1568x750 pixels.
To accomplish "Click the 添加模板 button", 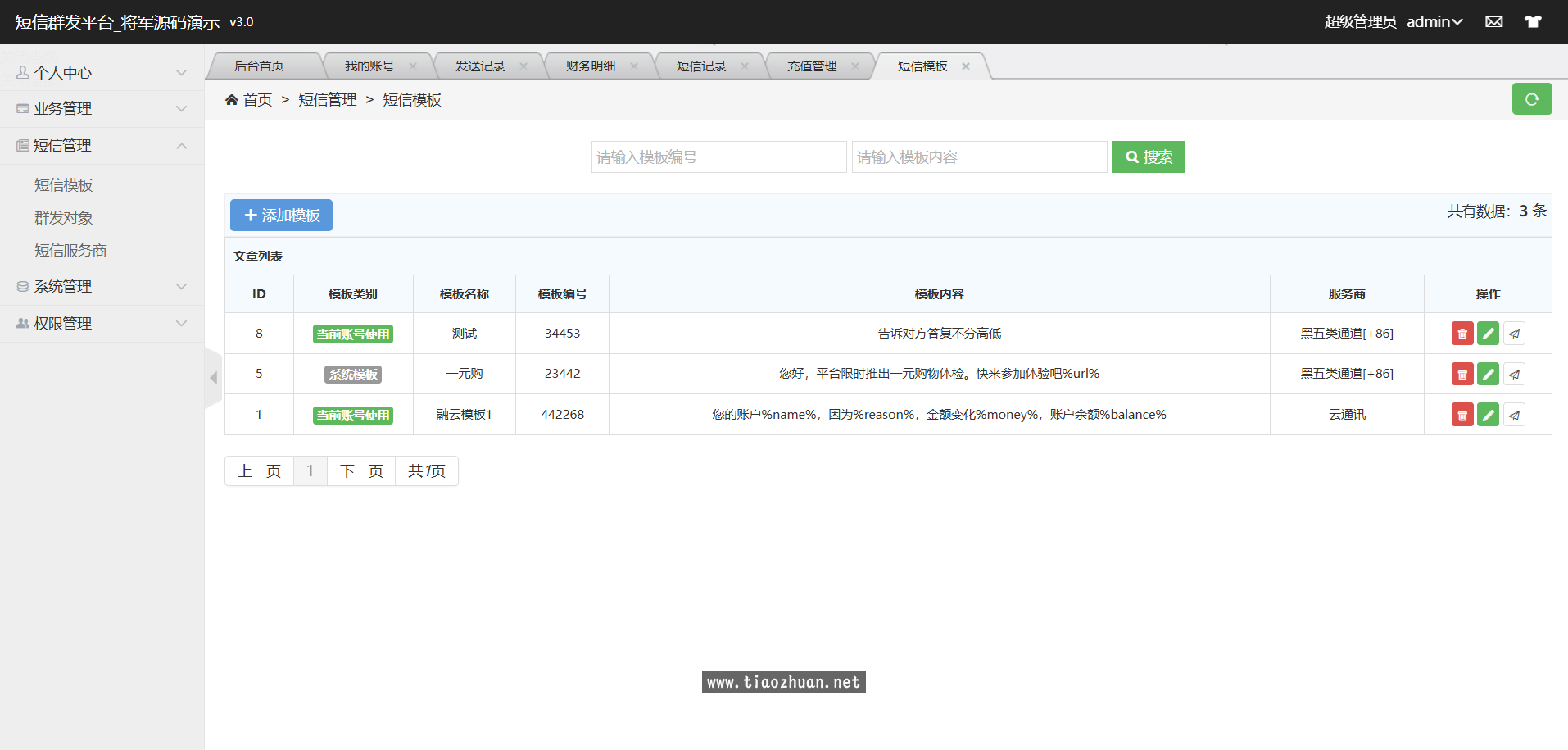I will [281, 215].
